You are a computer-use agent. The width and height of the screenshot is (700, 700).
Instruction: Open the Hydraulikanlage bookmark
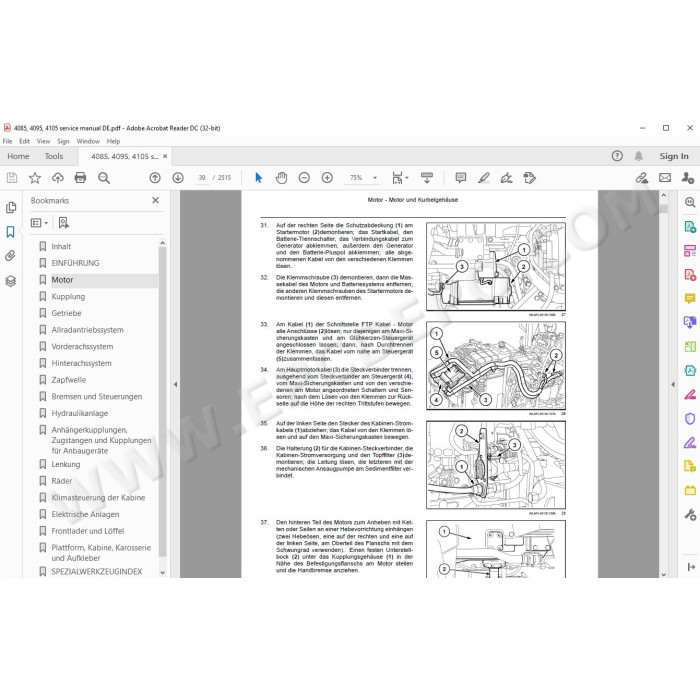click(79, 413)
